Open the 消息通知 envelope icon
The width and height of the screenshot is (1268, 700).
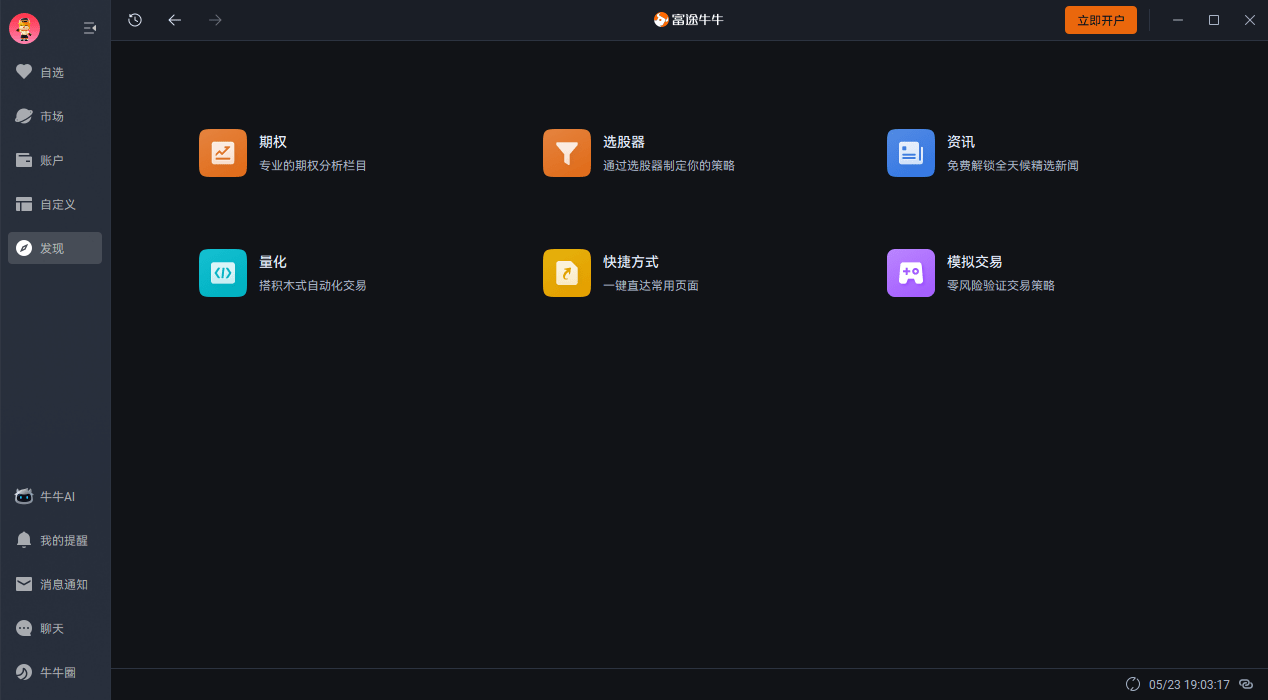point(24,584)
